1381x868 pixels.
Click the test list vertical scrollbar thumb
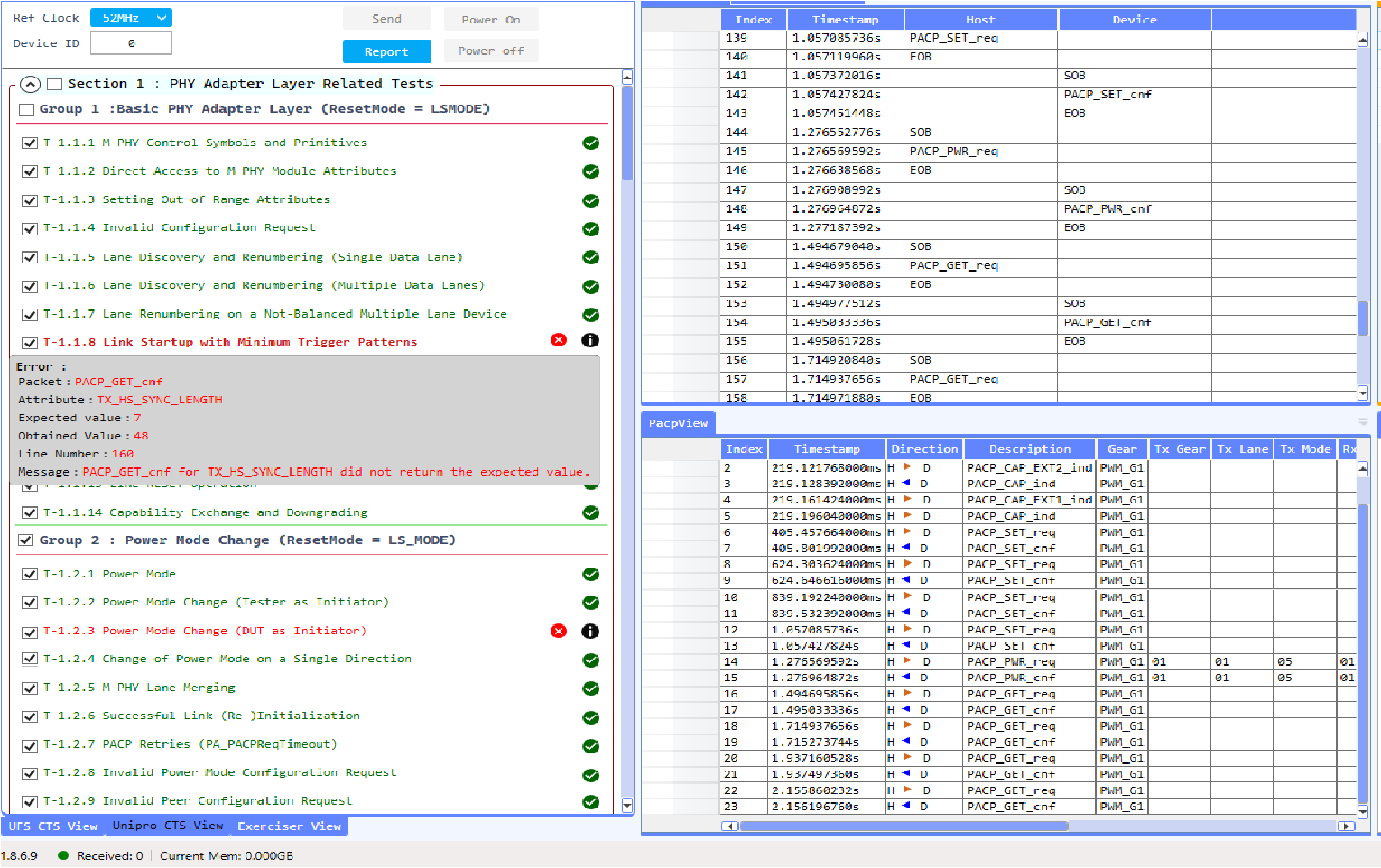(627, 133)
